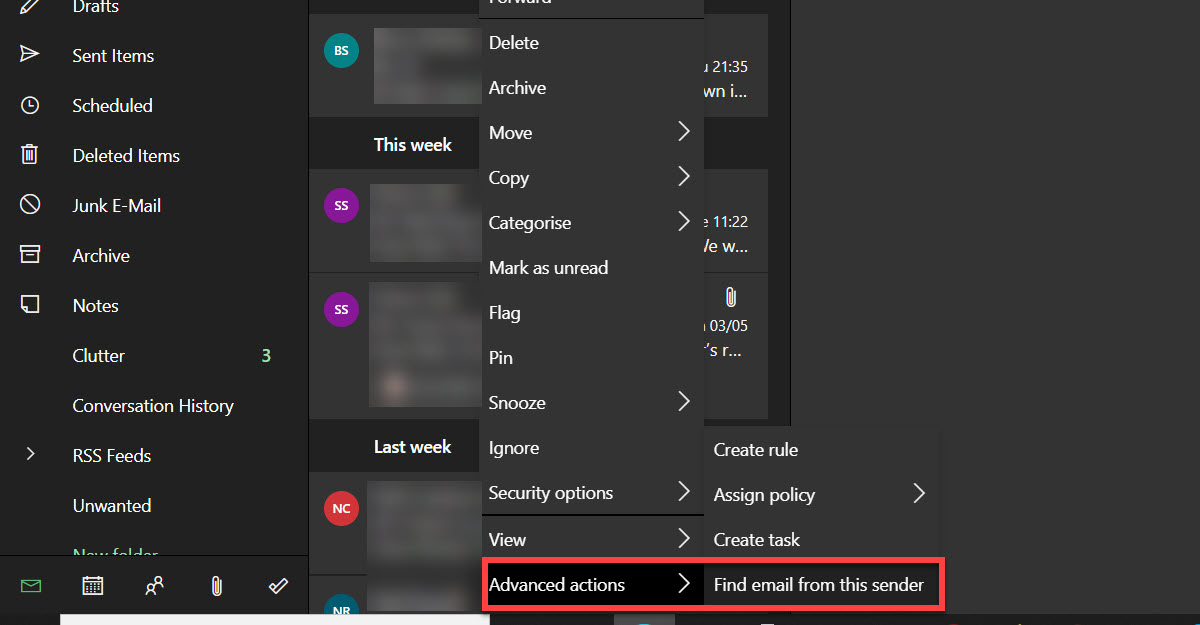This screenshot has width=1200, height=625.
Task: Open the Calendar view
Action: tap(92, 585)
